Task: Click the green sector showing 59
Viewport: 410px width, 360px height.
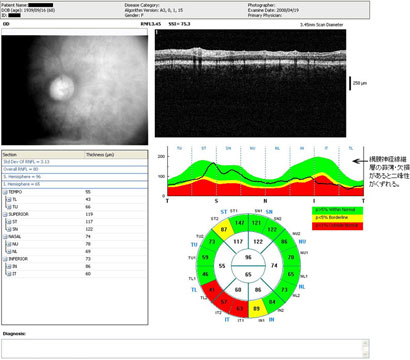Action: [x=205, y=257]
